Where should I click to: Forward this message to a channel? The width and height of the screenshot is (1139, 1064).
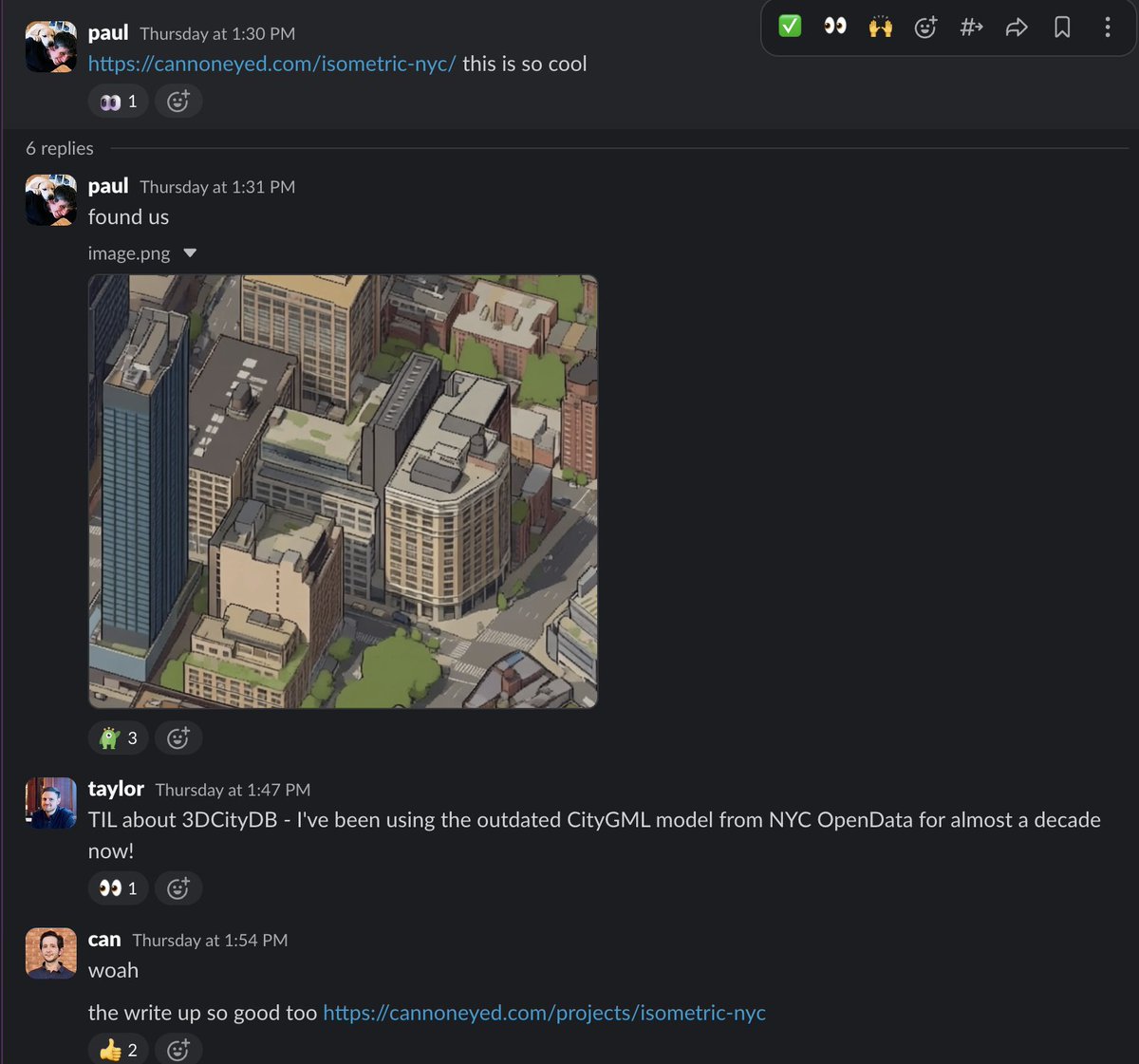[x=971, y=27]
